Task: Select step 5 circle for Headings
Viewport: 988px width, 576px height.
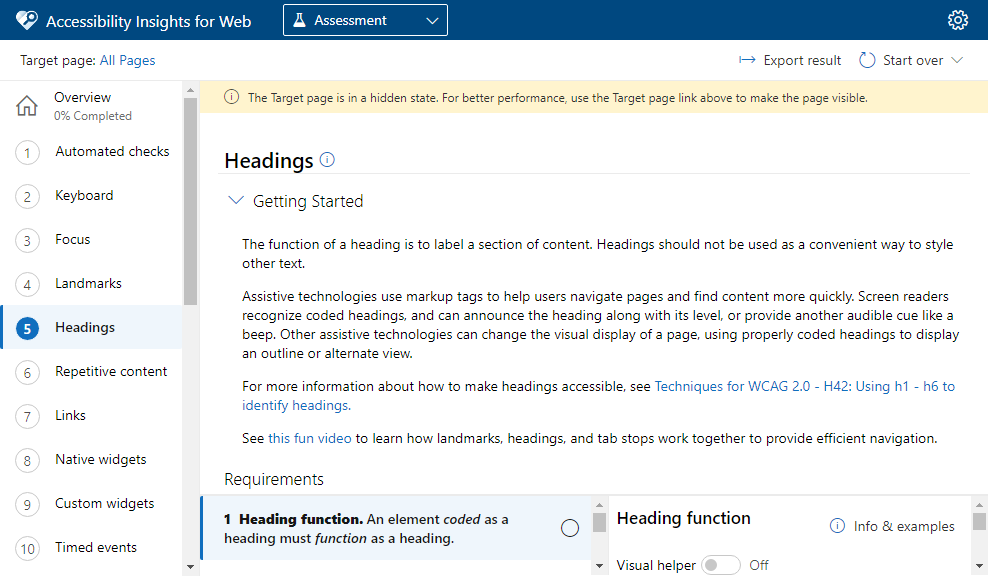Action: pyautogui.click(x=27, y=328)
